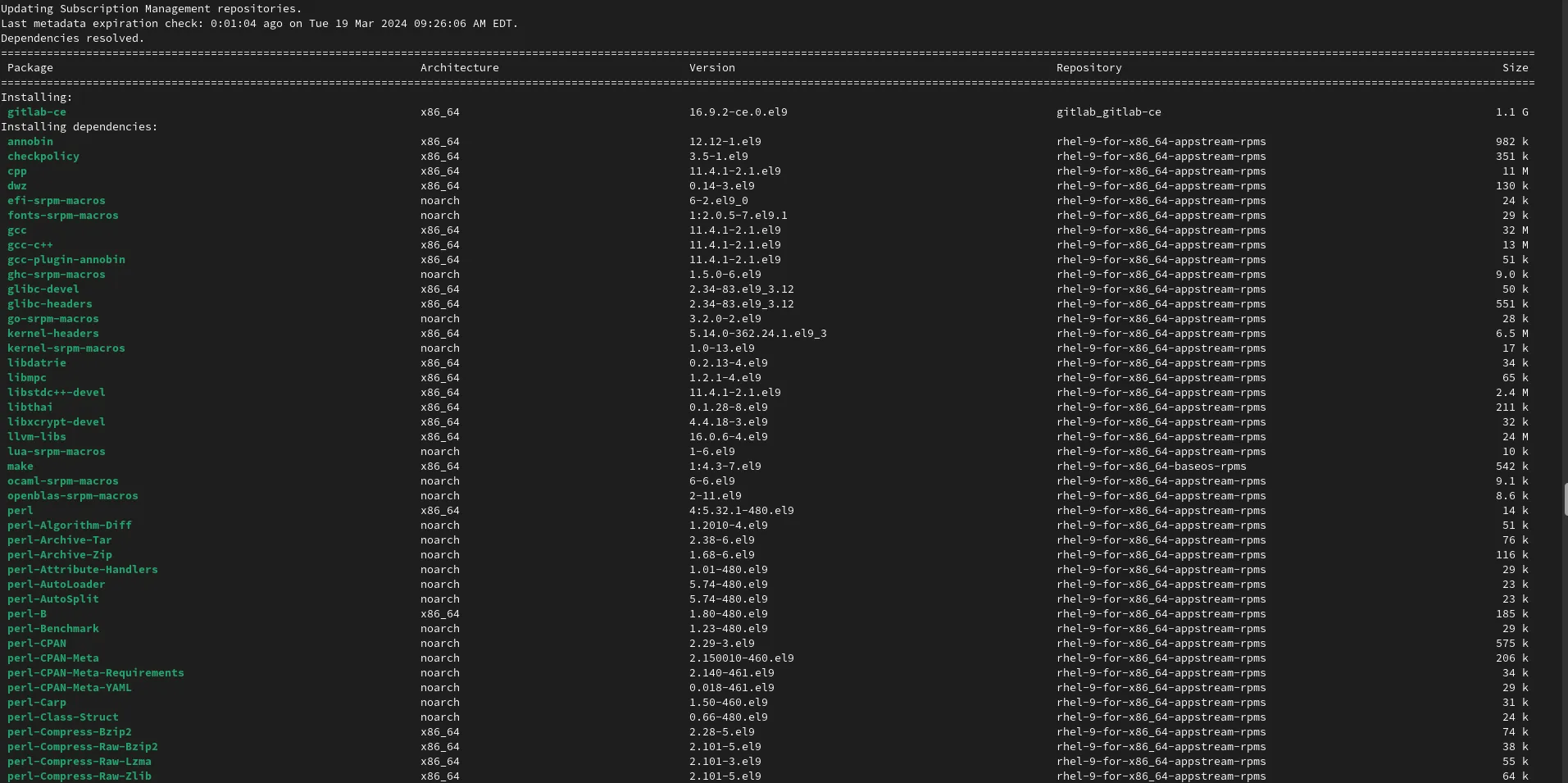Select perl-Compress-Raw-Lzma package name
This screenshot has width=1568, height=783.
click(80, 762)
